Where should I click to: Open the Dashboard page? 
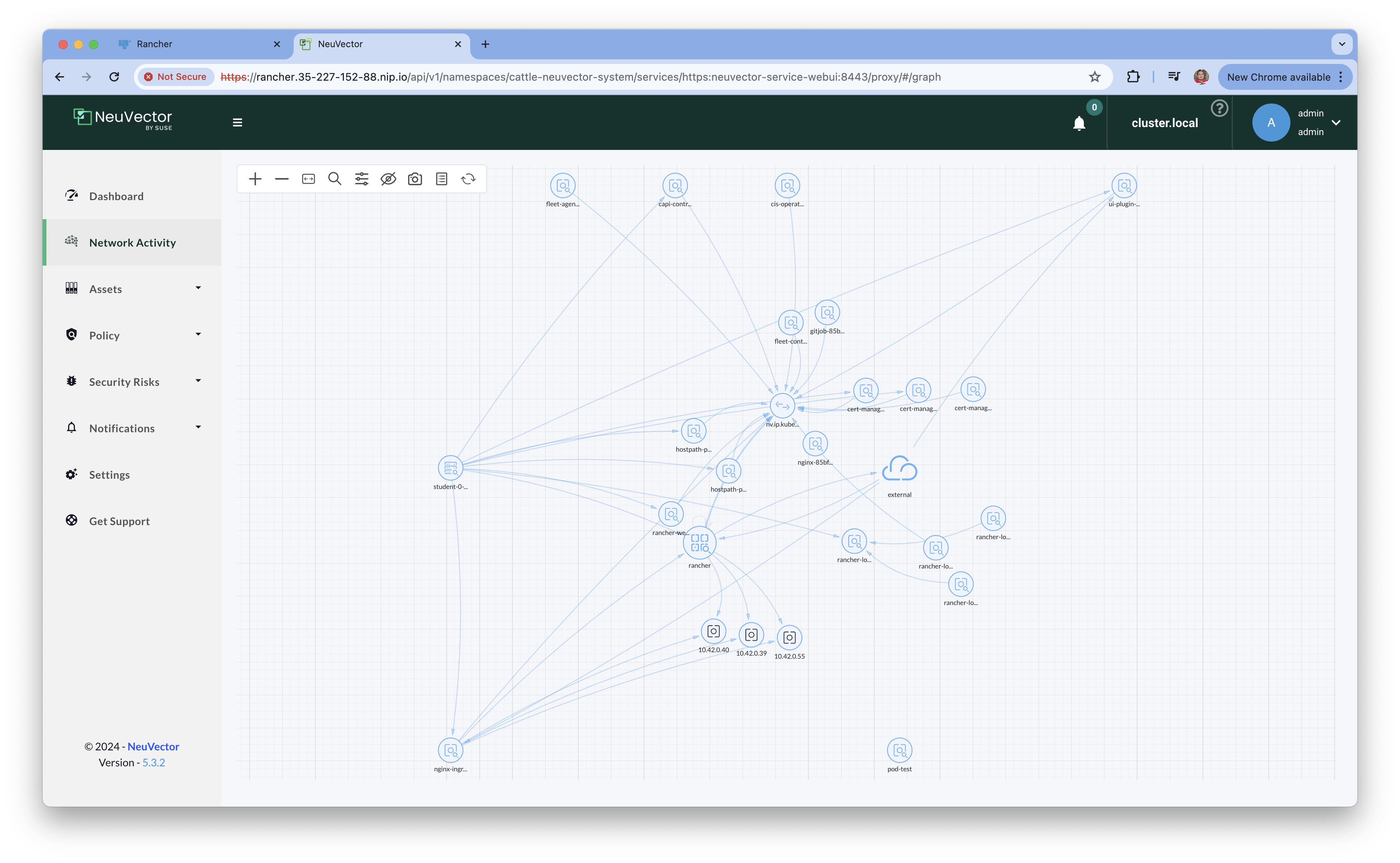click(116, 196)
